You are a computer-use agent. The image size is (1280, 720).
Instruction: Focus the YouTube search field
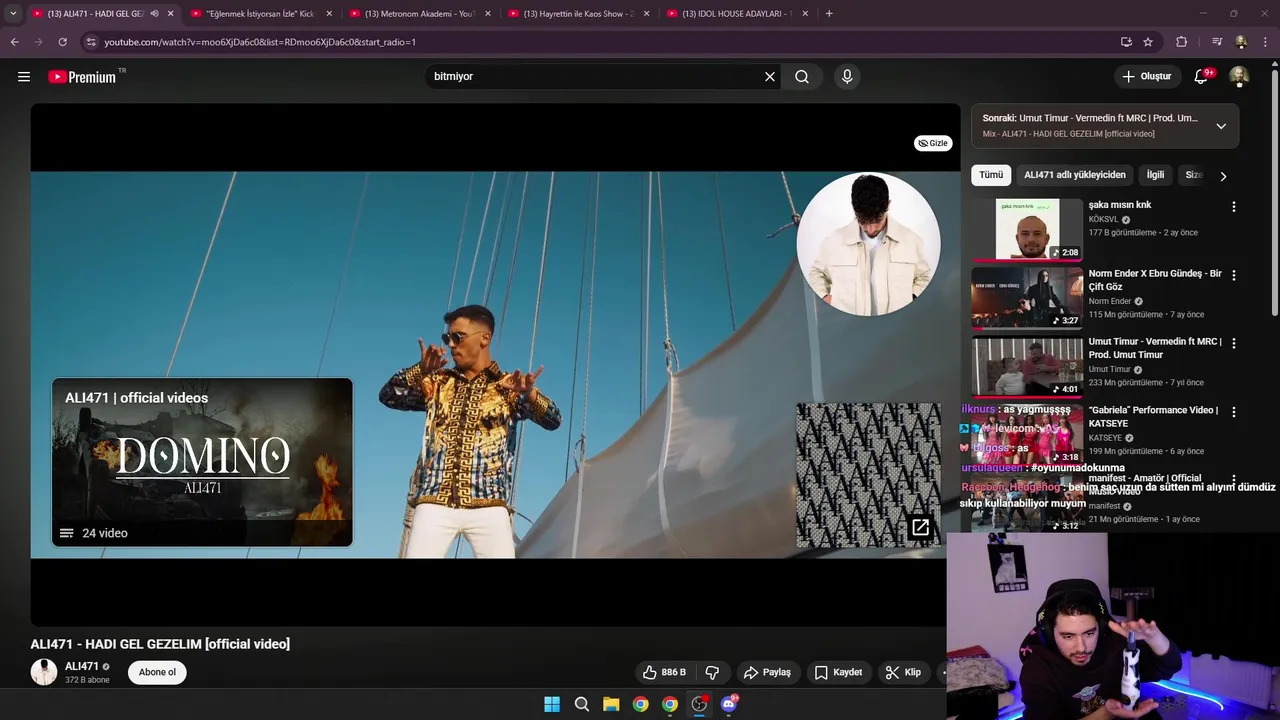click(x=595, y=76)
